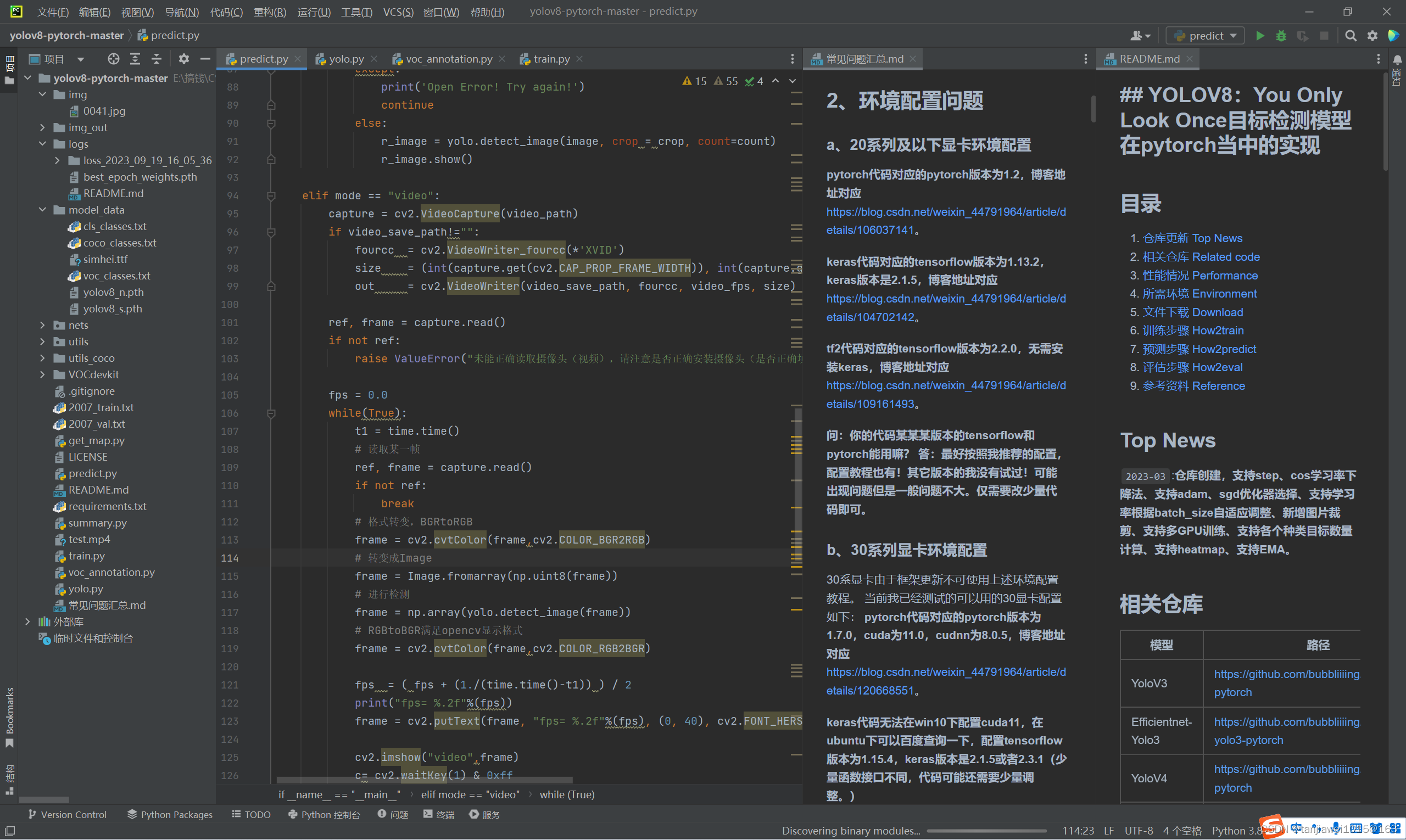Open the VCS(S) menu
This screenshot has width=1406, height=840.
398,12
